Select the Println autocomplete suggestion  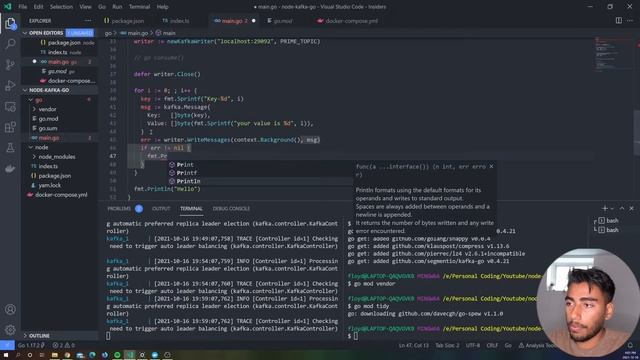[x=260, y=181]
